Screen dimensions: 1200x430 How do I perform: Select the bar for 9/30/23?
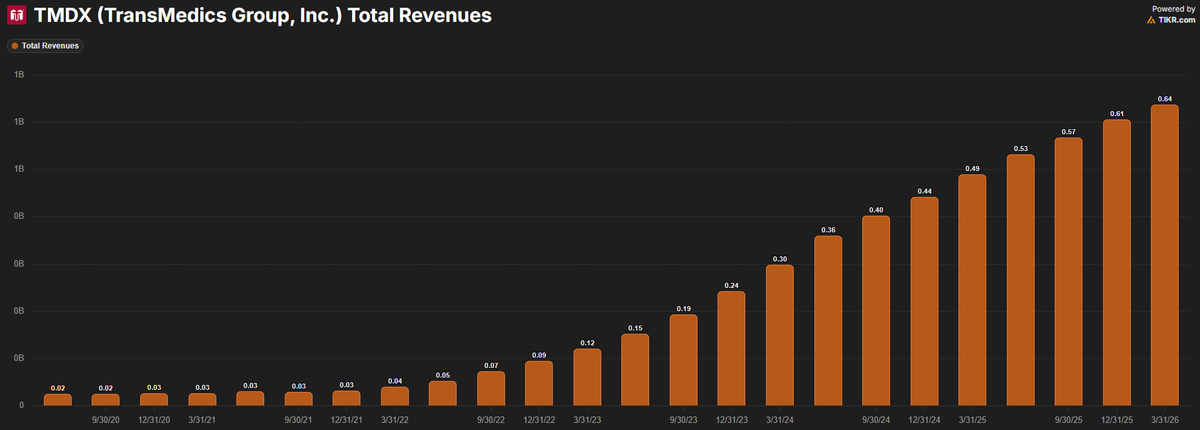pyautogui.click(x=683, y=360)
